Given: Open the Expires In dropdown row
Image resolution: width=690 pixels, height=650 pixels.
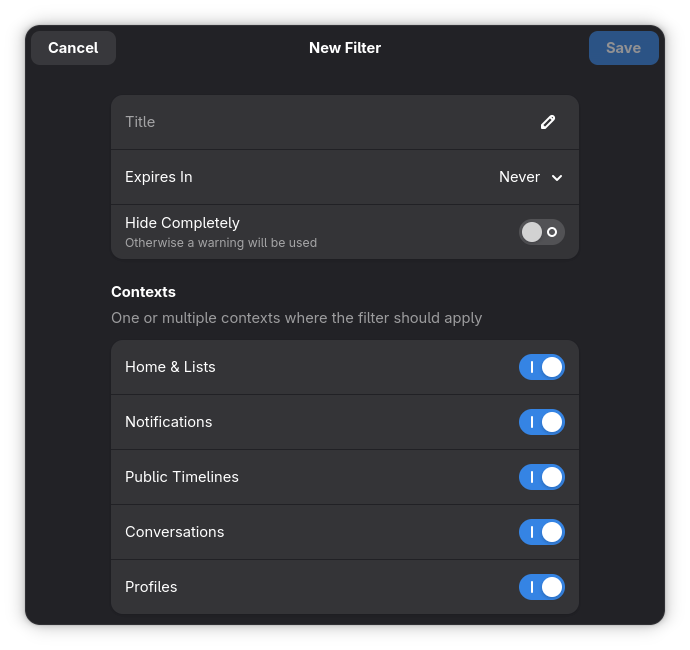Looking at the screenshot, I should 345,177.
